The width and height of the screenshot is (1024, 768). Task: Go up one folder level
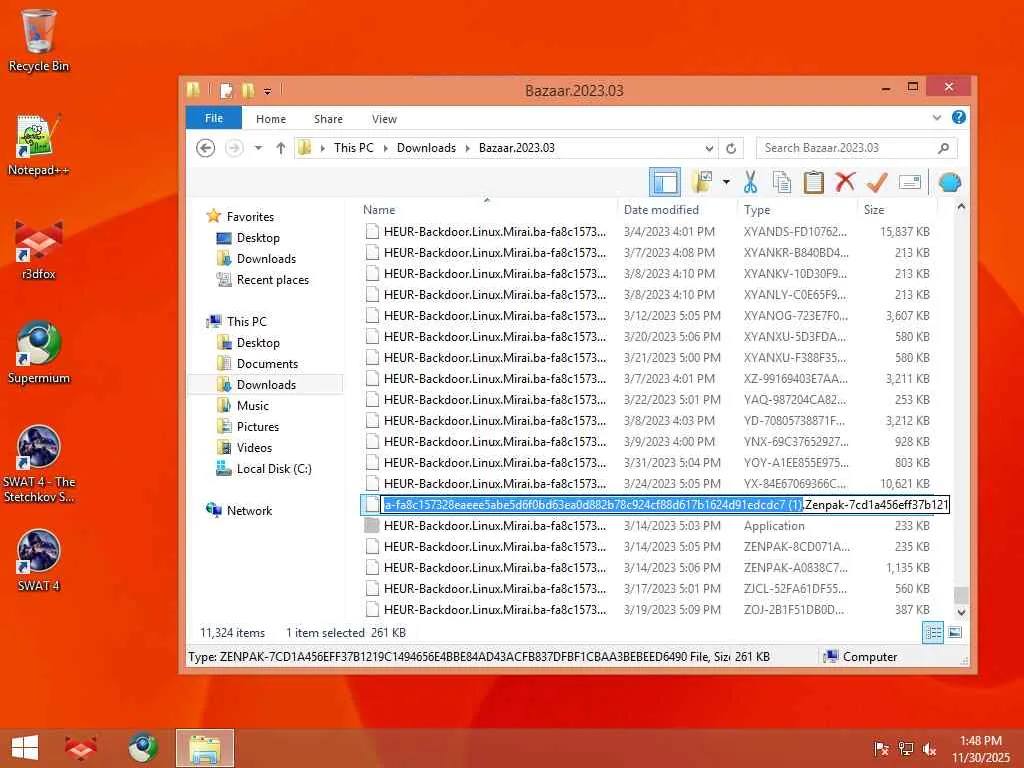point(281,148)
